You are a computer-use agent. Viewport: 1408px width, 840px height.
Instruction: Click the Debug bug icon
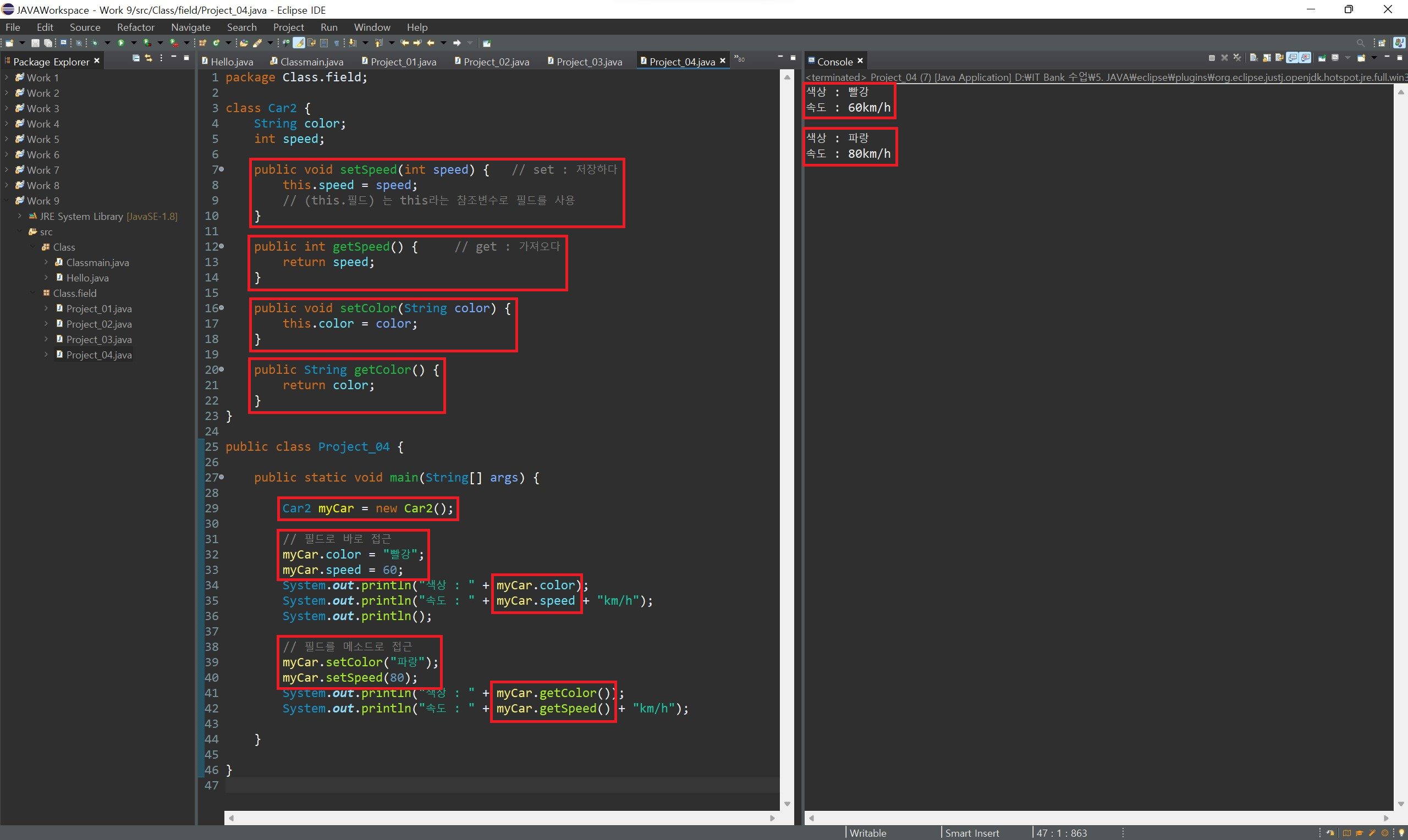(95, 43)
